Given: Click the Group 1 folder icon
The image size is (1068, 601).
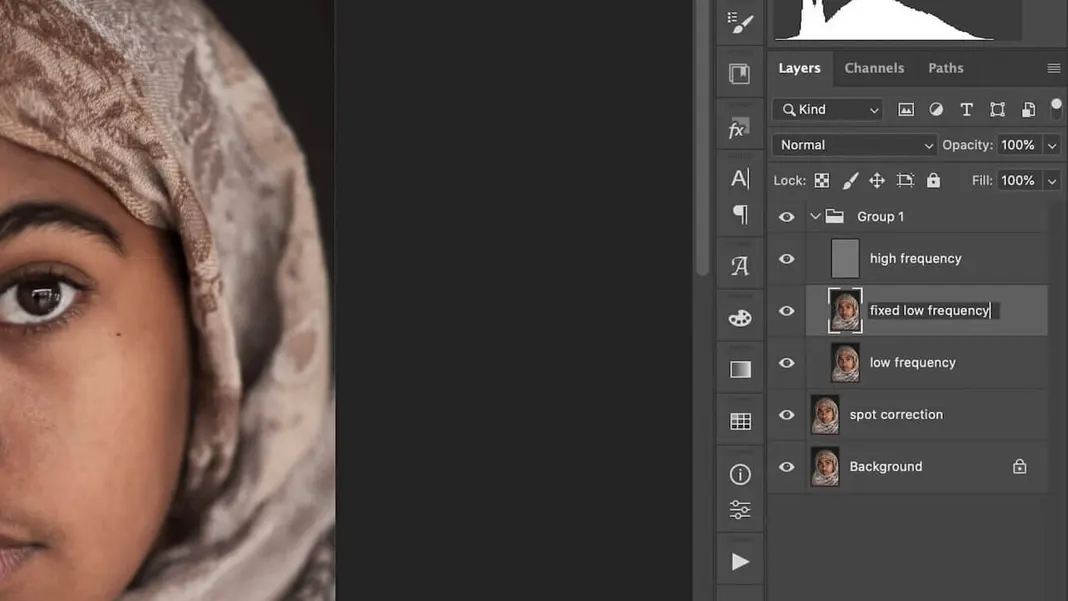Looking at the screenshot, I should [834, 217].
